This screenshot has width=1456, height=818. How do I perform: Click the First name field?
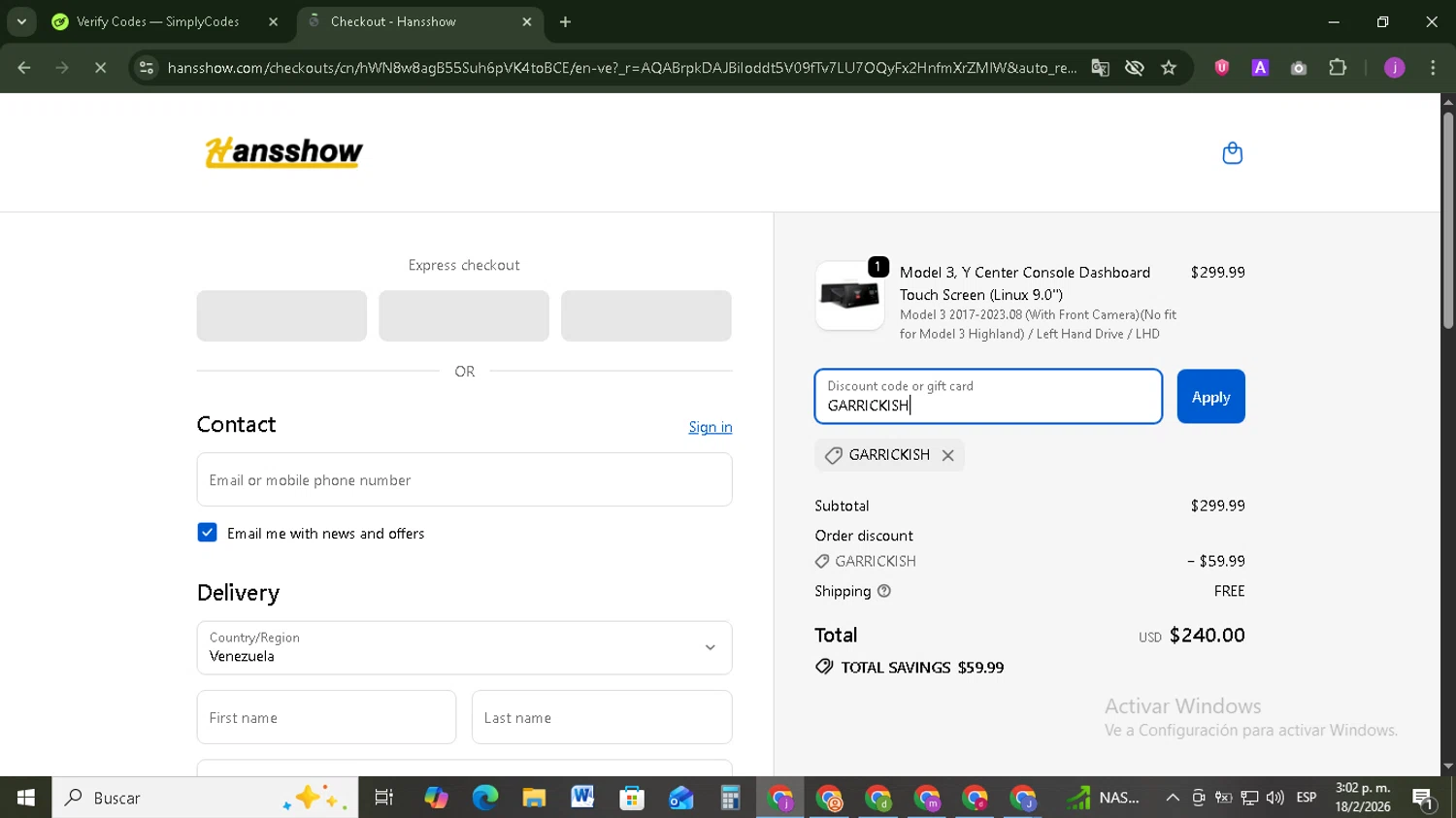click(x=326, y=717)
